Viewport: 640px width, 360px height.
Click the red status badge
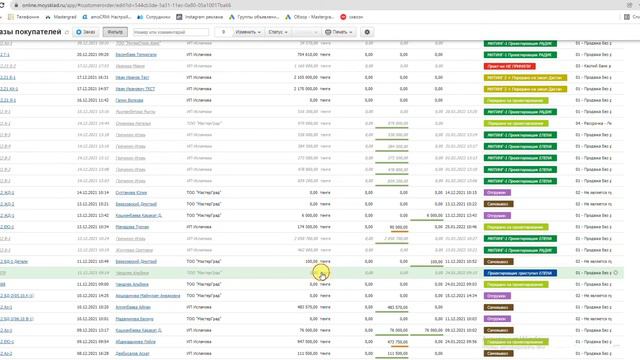(509, 66)
